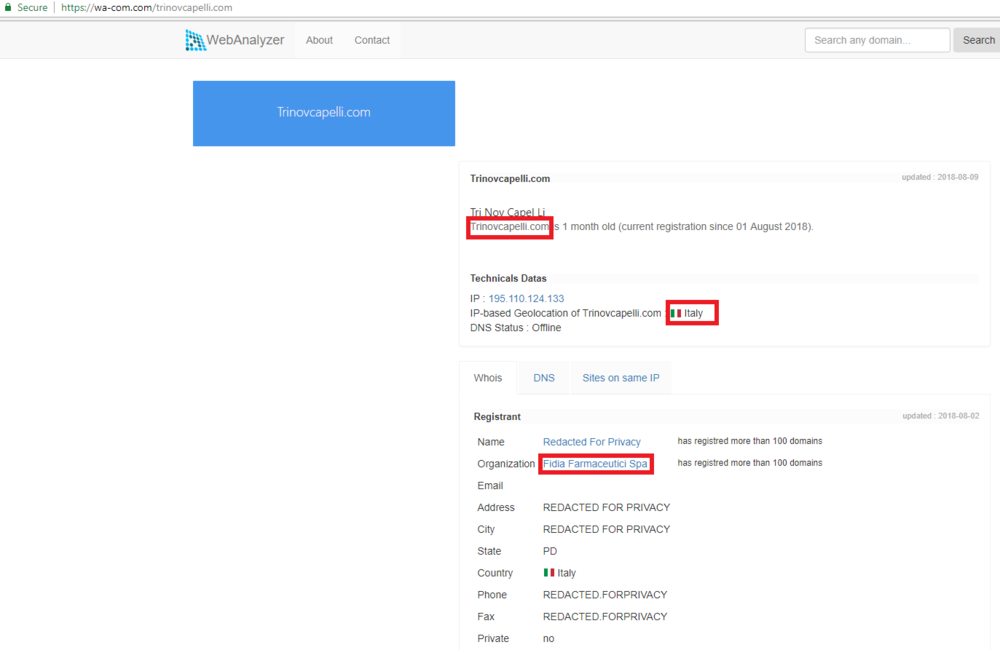Open the About page
Viewport: 1000px width, 650px height.
(319, 40)
